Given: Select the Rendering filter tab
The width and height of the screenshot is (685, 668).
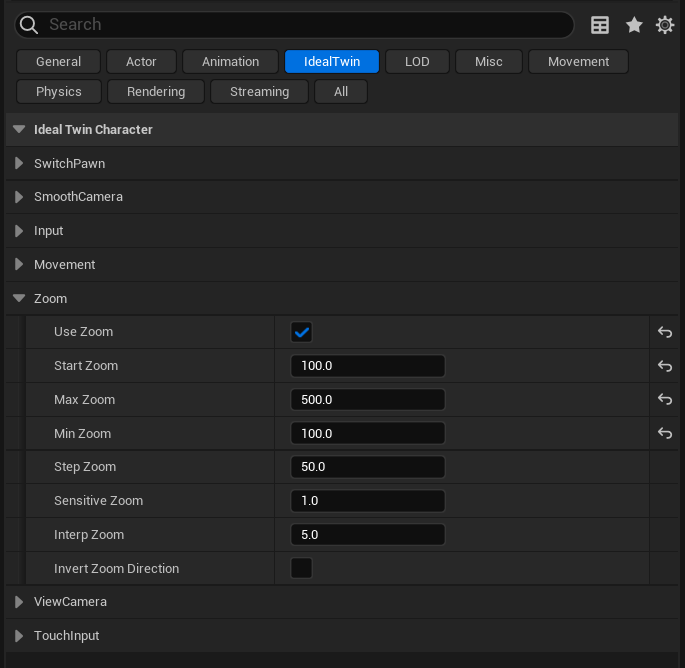Looking at the screenshot, I should pyautogui.click(x=156, y=92).
